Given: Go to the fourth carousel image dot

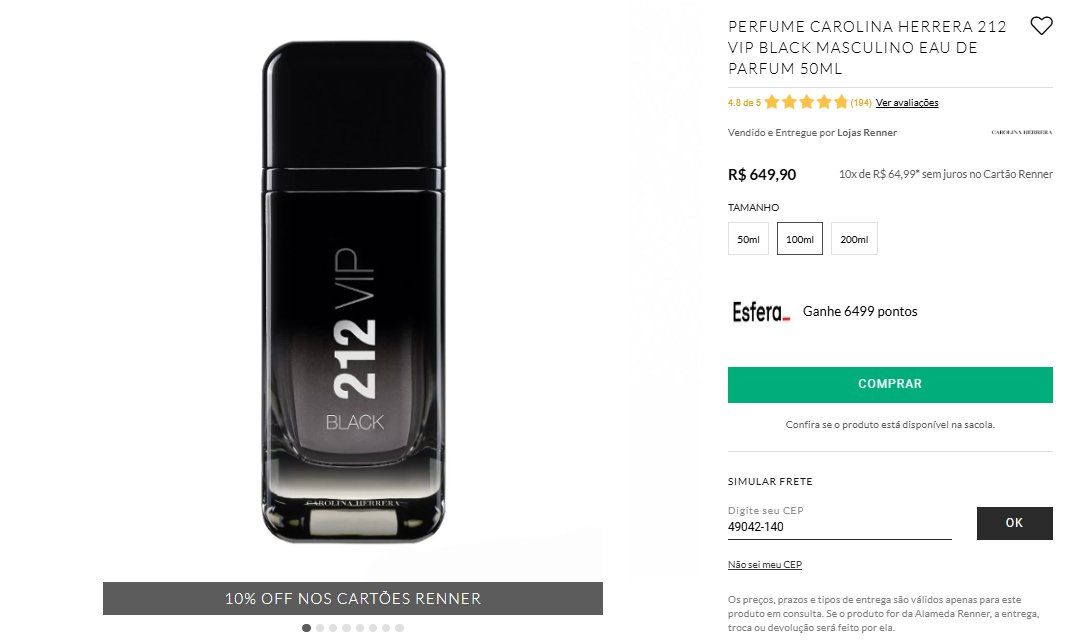Looking at the screenshot, I should 346,628.
